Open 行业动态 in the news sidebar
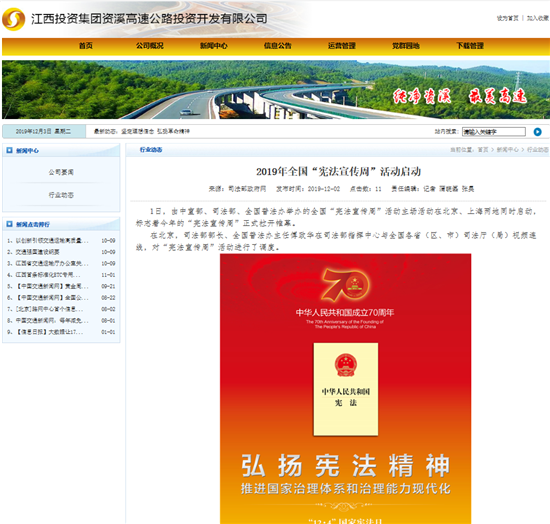 [61, 195]
